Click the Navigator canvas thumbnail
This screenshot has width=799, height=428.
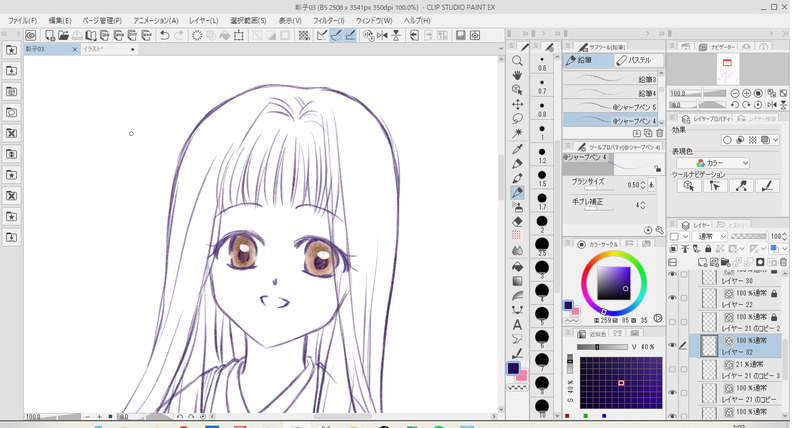727,70
